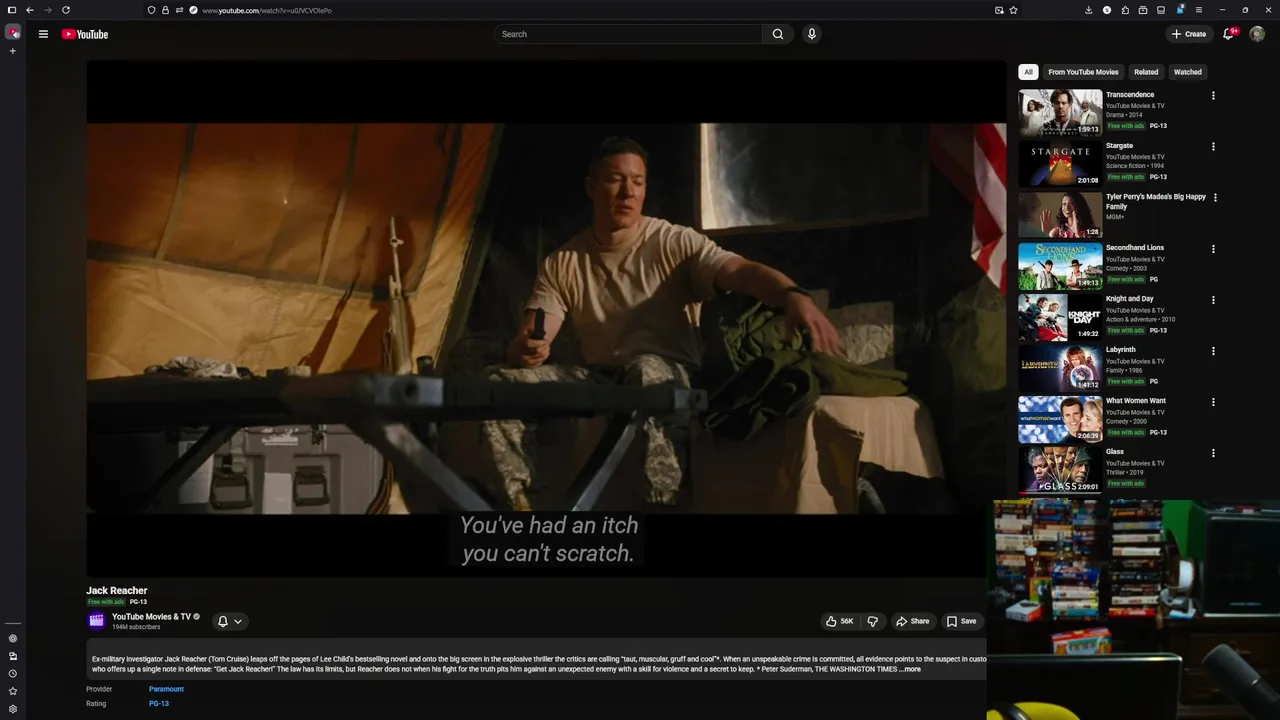Open the YouTube hamburger guide menu
The width and height of the screenshot is (1280, 720).
pyautogui.click(x=43, y=34)
